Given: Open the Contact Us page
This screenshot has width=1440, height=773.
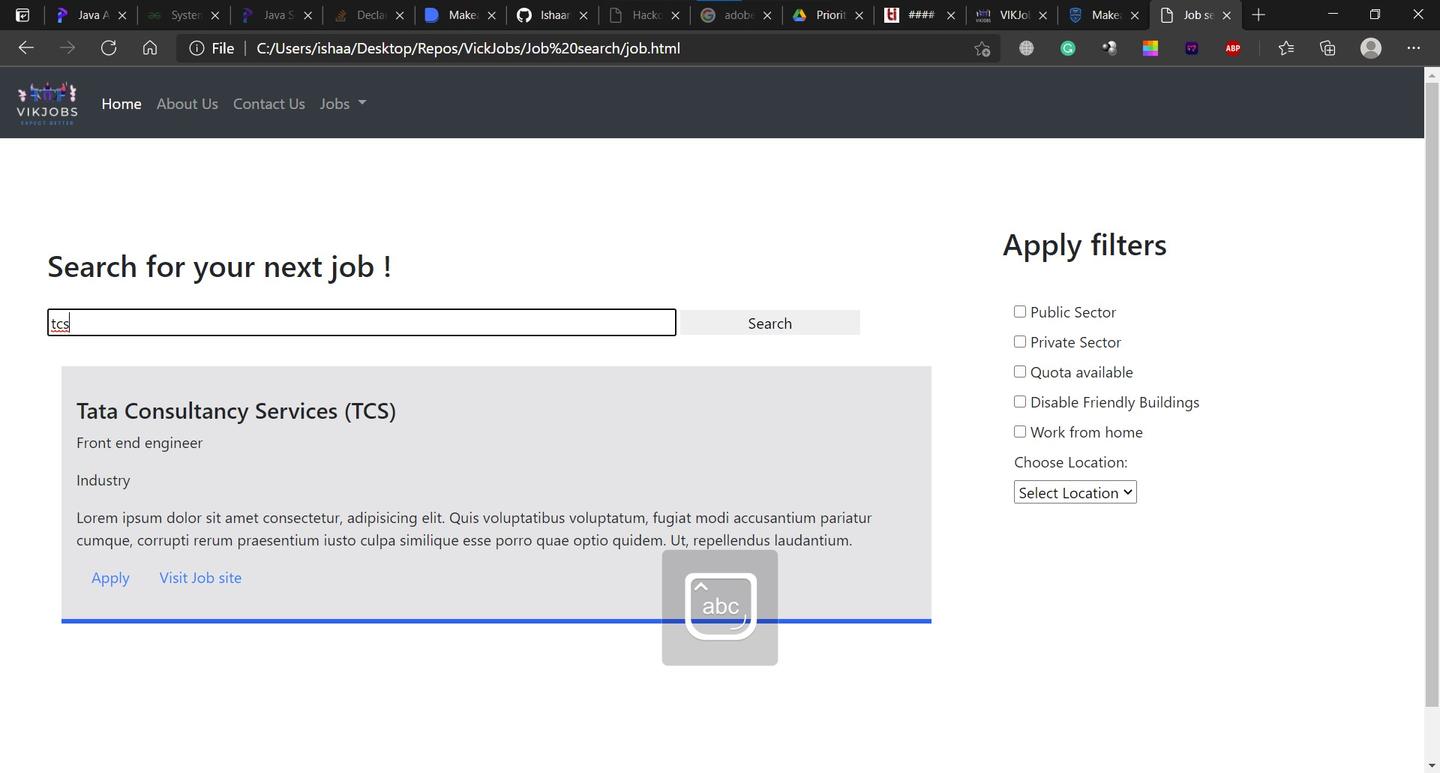Looking at the screenshot, I should (x=269, y=104).
